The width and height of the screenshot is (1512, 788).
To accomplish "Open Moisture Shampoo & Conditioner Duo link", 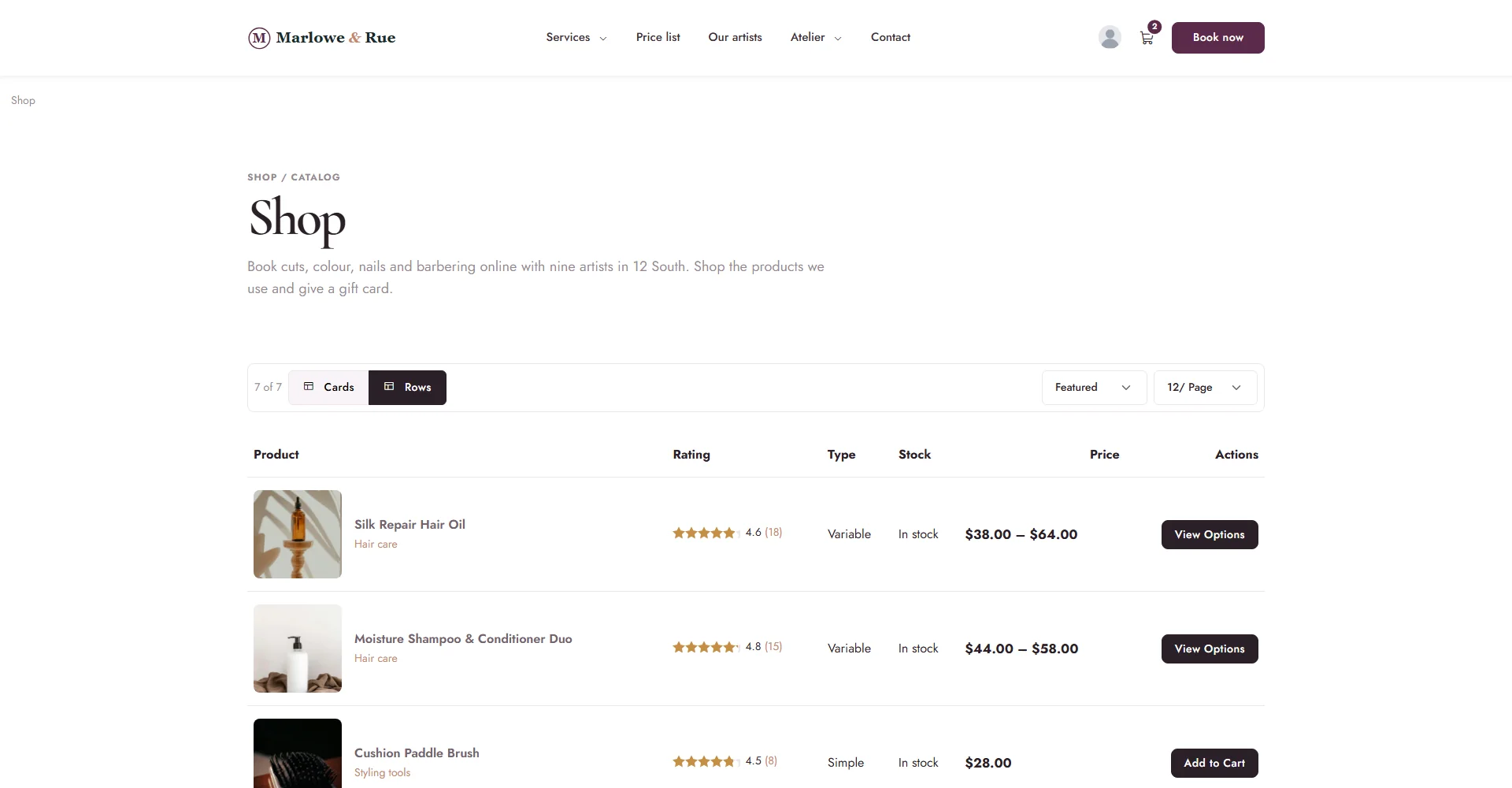I will coord(463,639).
